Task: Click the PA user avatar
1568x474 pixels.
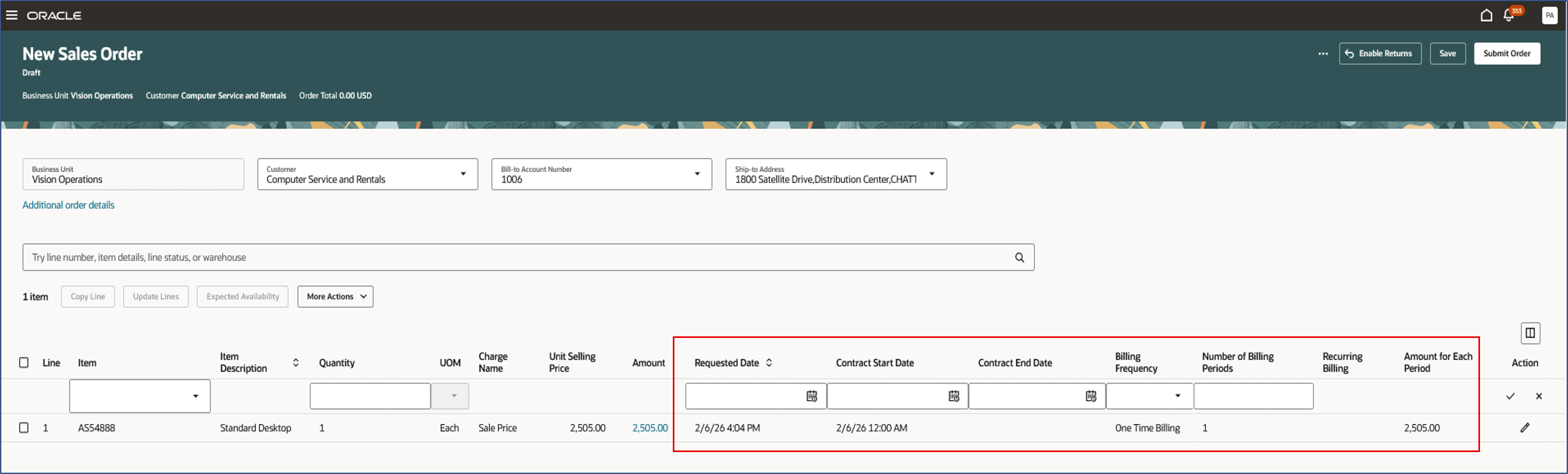Action: [1550, 15]
